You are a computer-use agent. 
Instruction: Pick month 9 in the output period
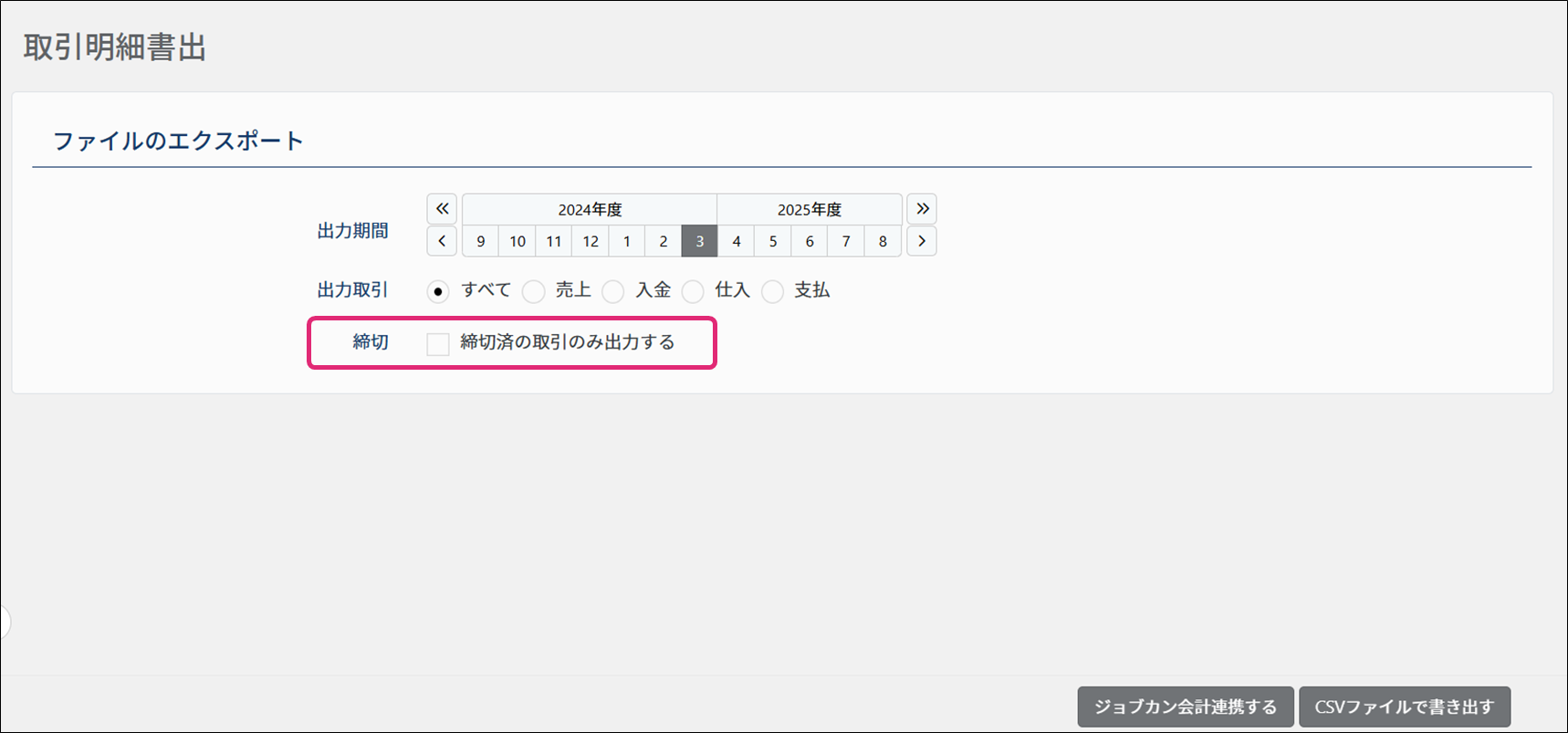(481, 241)
